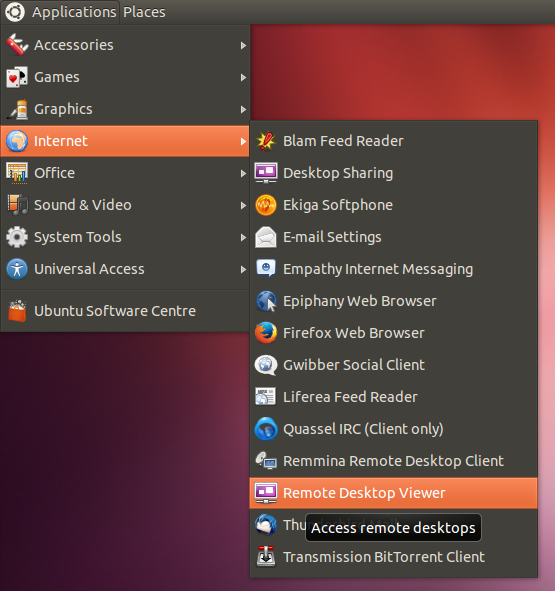Launch Gwibber Social Client

tap(394, 365)
